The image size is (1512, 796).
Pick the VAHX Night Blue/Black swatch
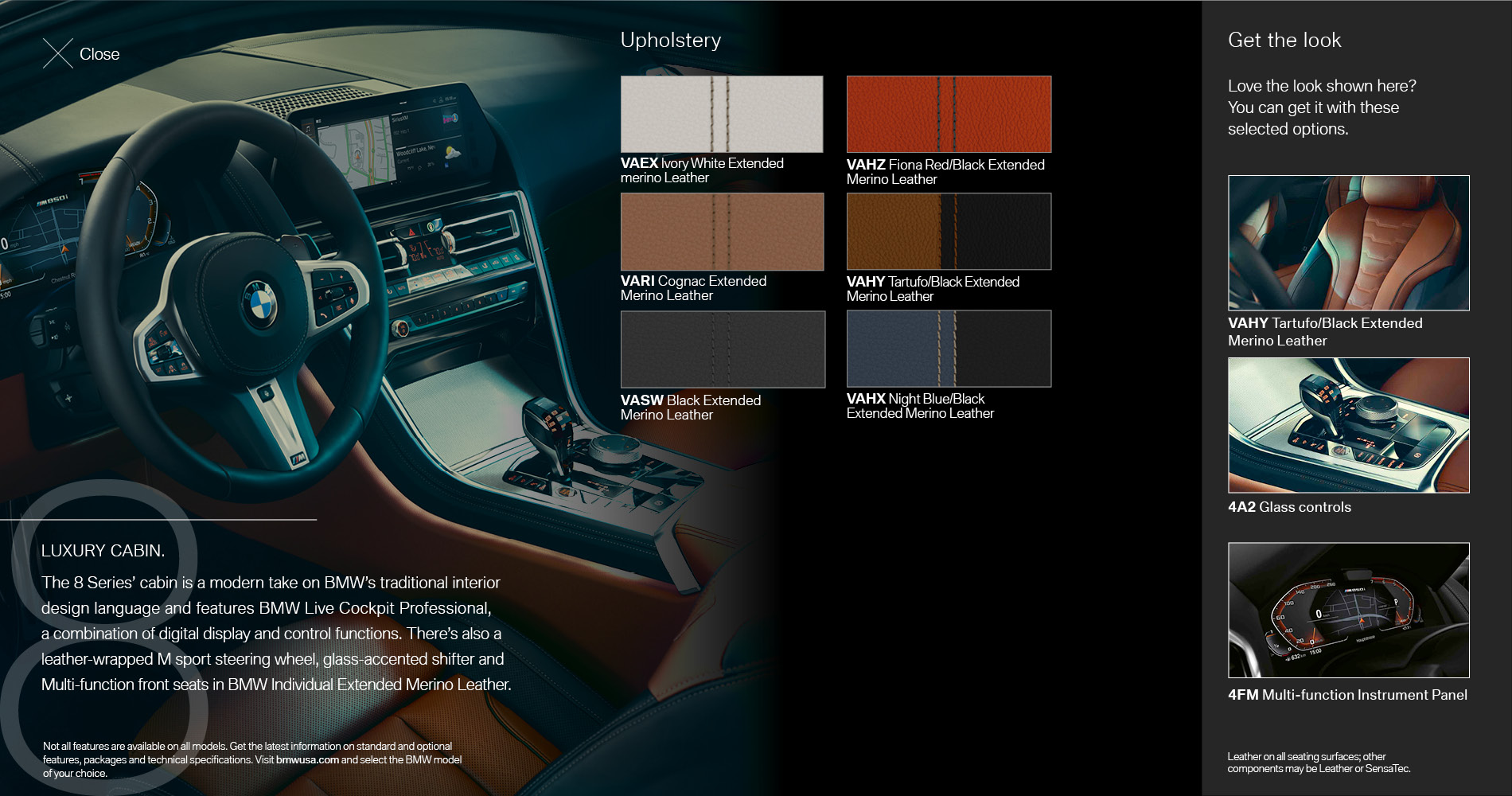click(949, 349)
